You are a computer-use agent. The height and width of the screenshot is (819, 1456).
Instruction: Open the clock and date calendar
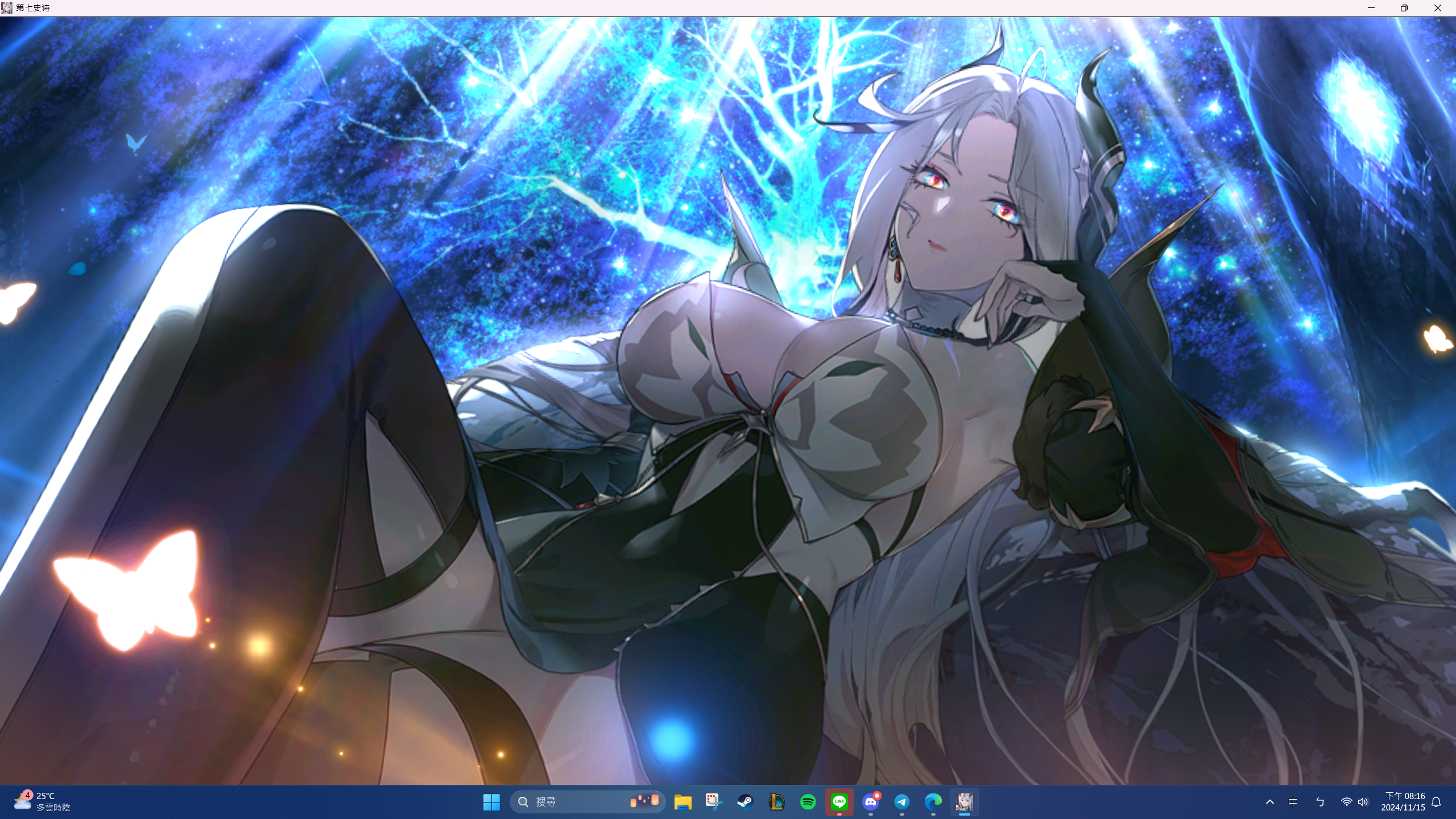point(1404,802)
